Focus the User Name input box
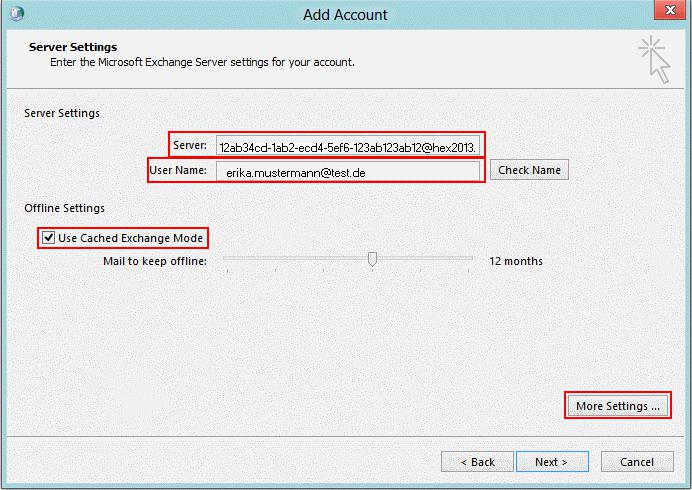Screen dimensions: 692x490 pos(347,171)
